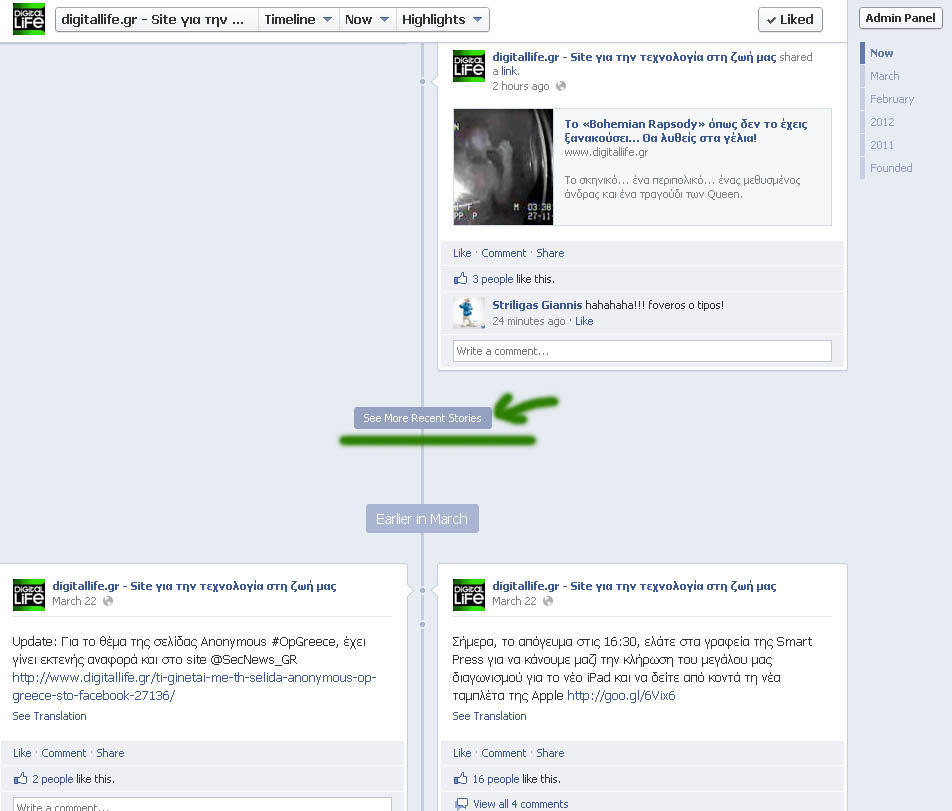Expand the Timeline dropdown

click(298, 19)
